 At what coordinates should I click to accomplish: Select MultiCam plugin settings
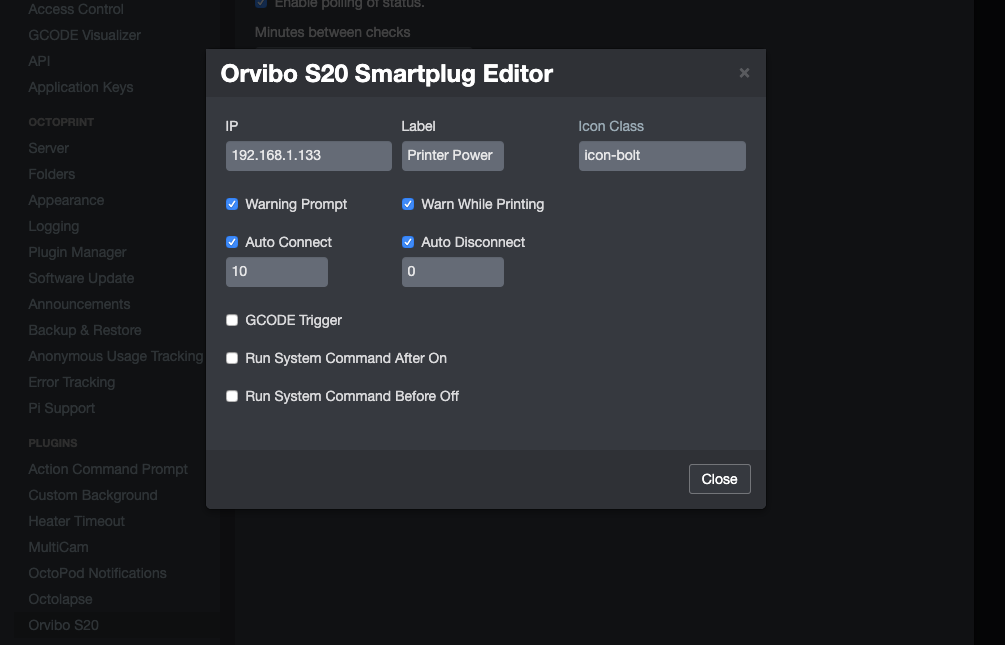point(58,548)
